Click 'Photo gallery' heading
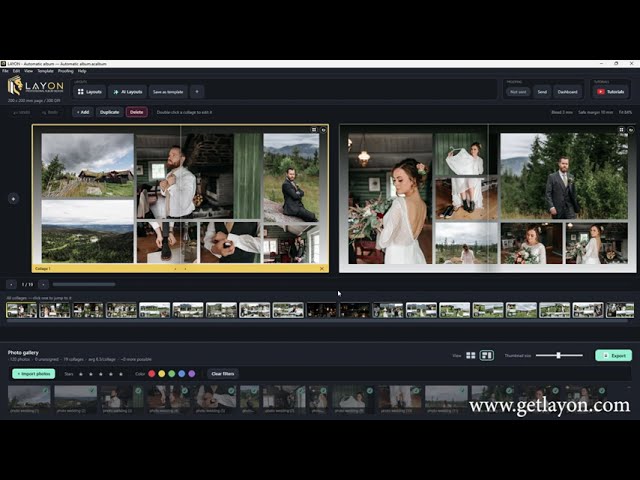The width and height of the screenshot is (640, 480). pos(23,352)
